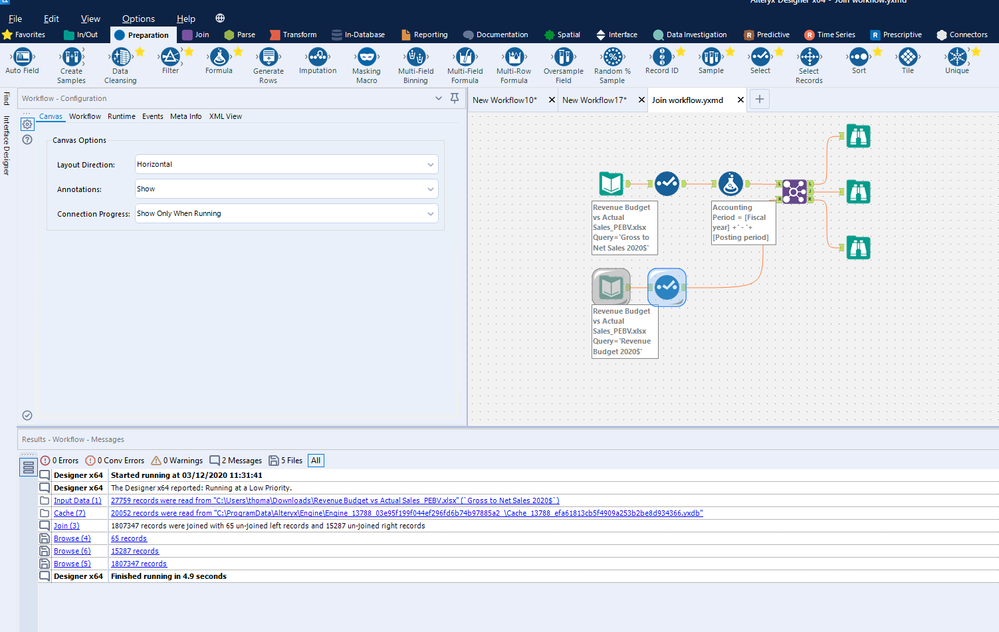The image size is (999, 632).
Task: Open the 65 records link
Action: [129, 538]
